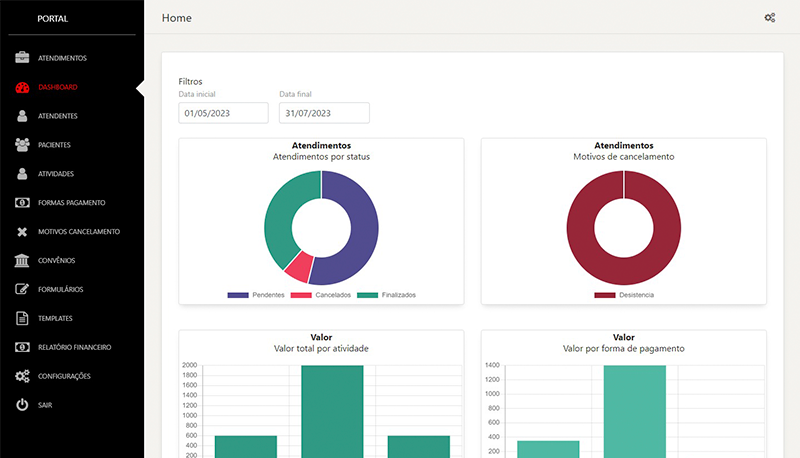Open the Templates page link
This screenshot has height=458, width=800.
(x=55, y=318)
